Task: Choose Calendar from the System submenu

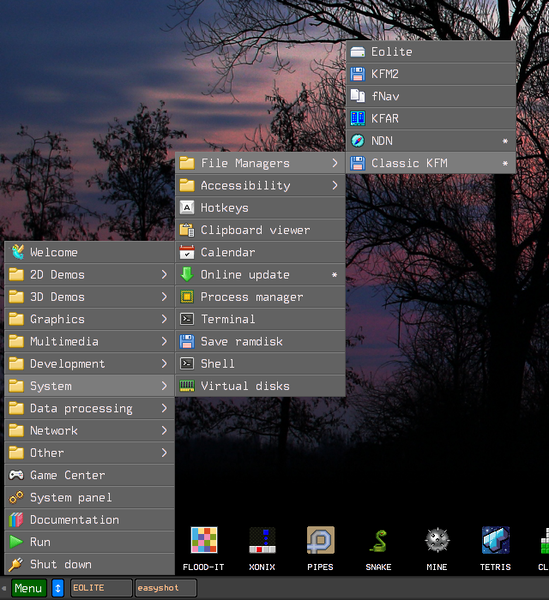Action: coord(260,252)
